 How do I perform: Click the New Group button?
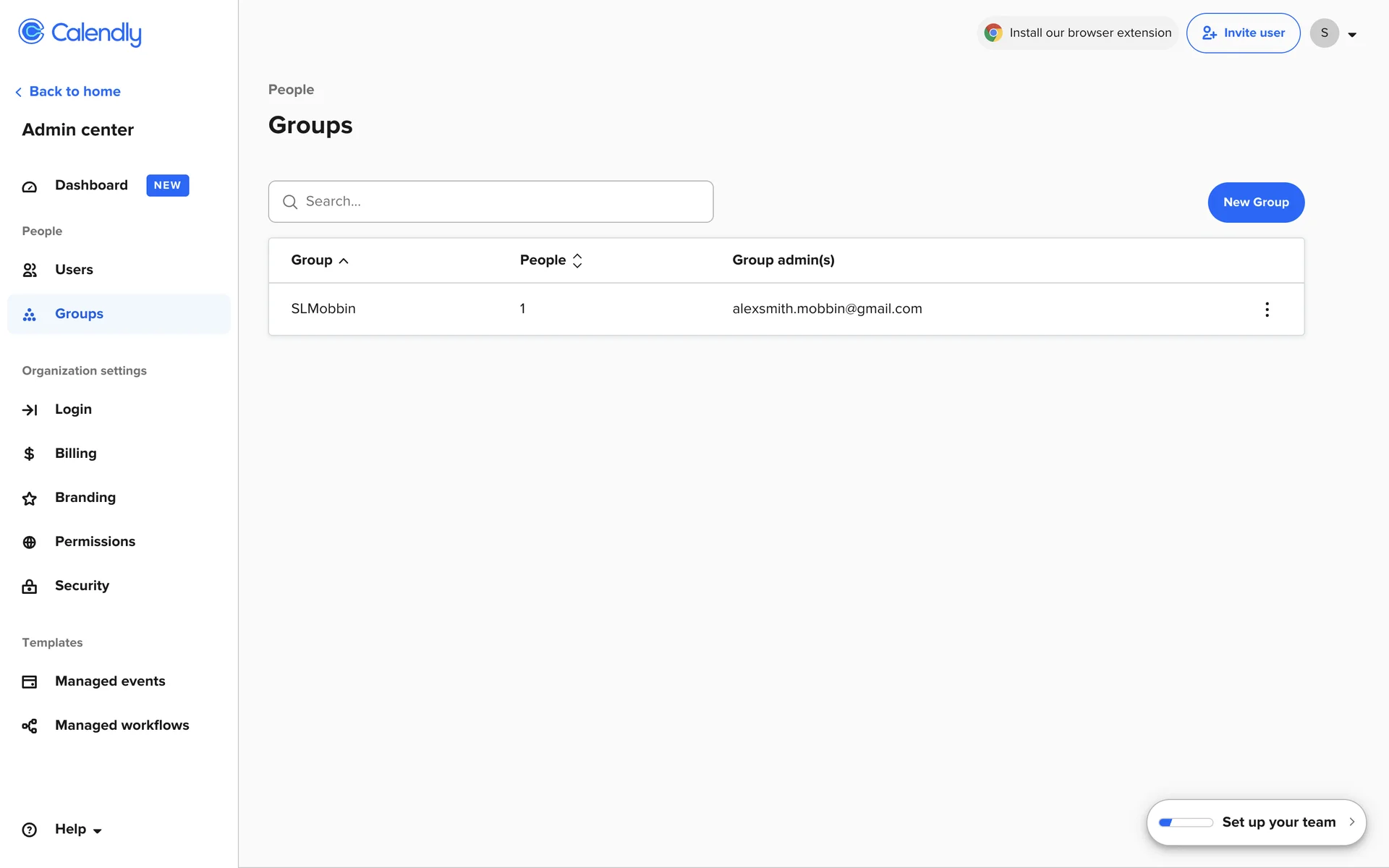1256,203
